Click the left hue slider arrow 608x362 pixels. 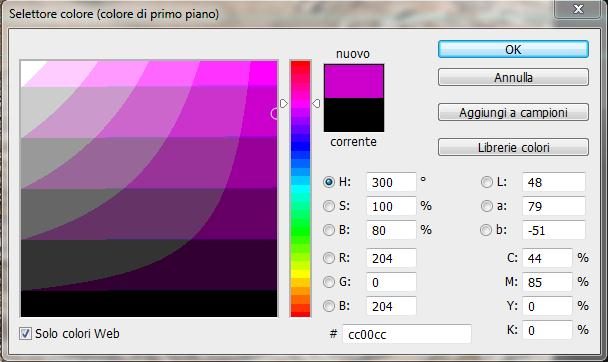point(284,103)
